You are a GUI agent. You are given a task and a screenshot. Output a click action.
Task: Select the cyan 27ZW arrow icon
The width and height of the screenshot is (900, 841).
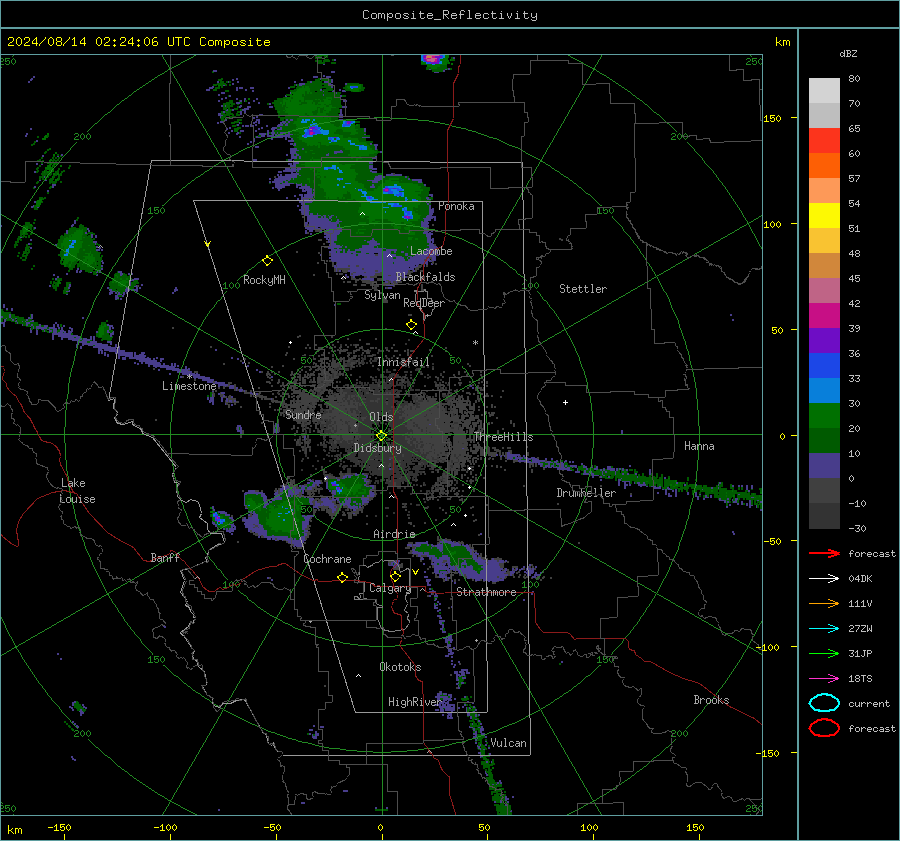coord(824,629)
